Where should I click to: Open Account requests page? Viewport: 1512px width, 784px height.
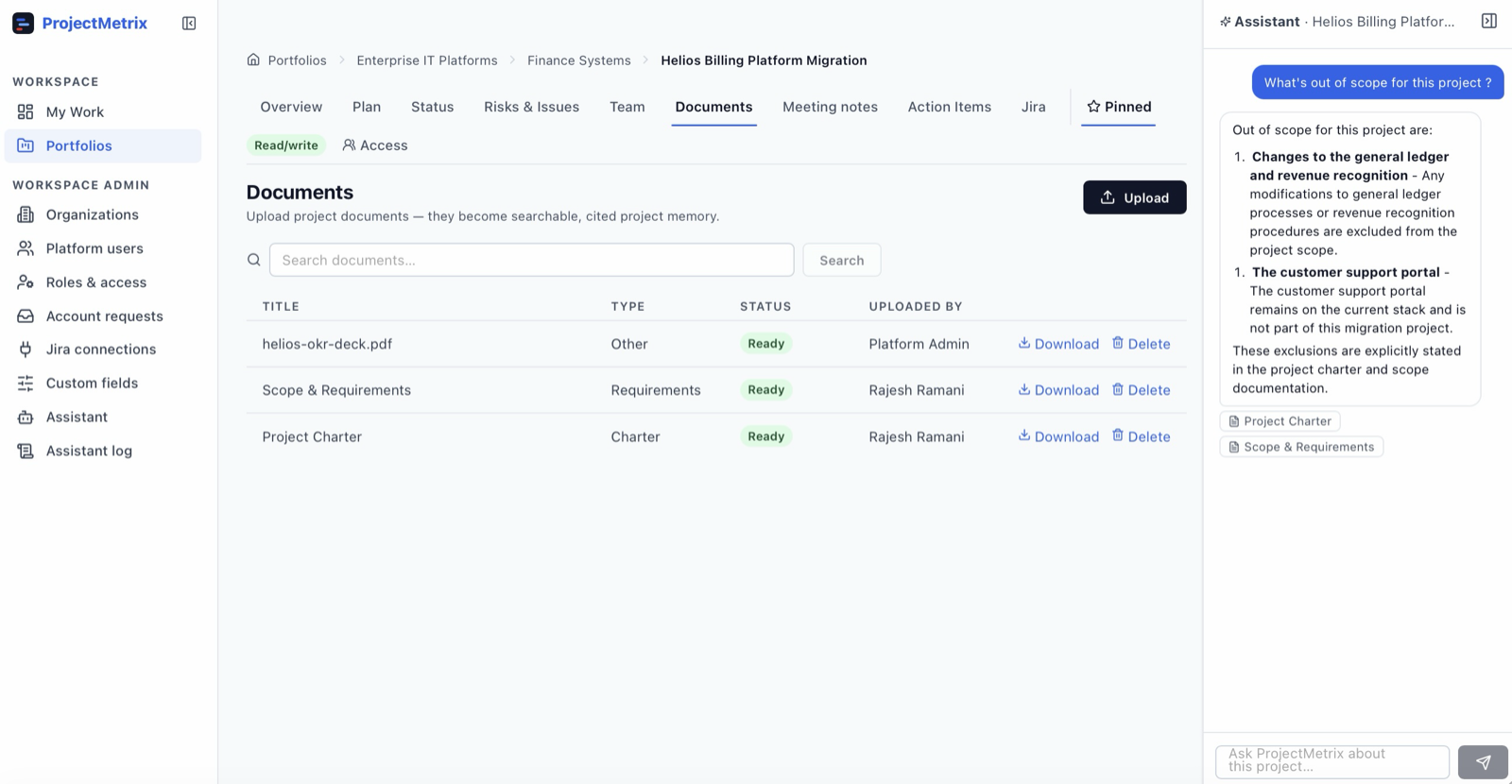103,316
